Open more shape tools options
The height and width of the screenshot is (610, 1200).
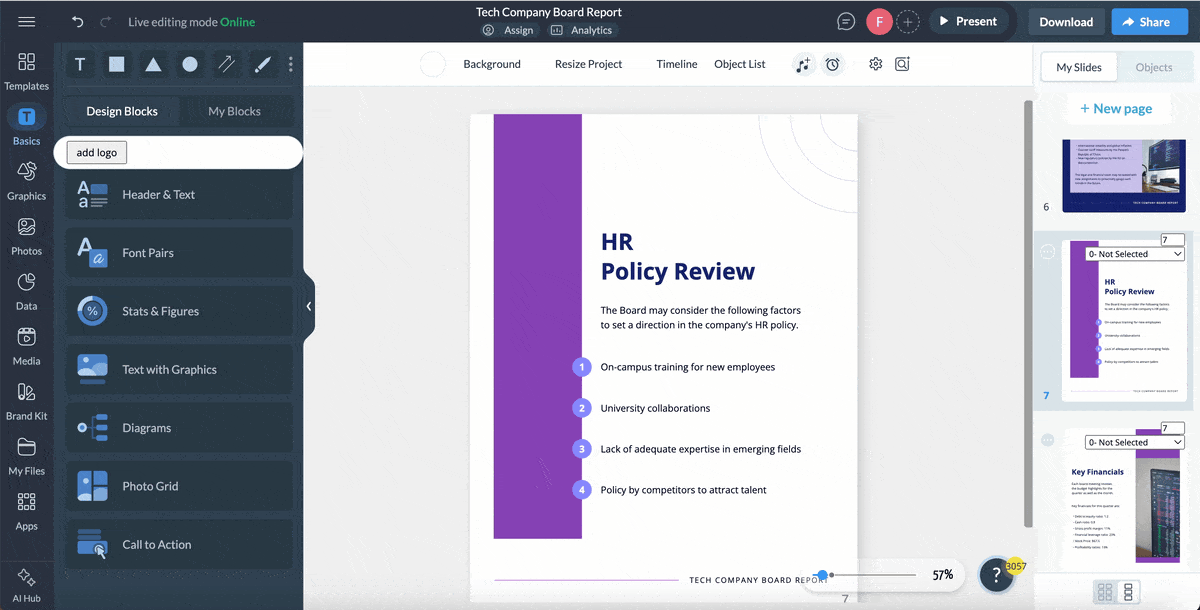291,65
